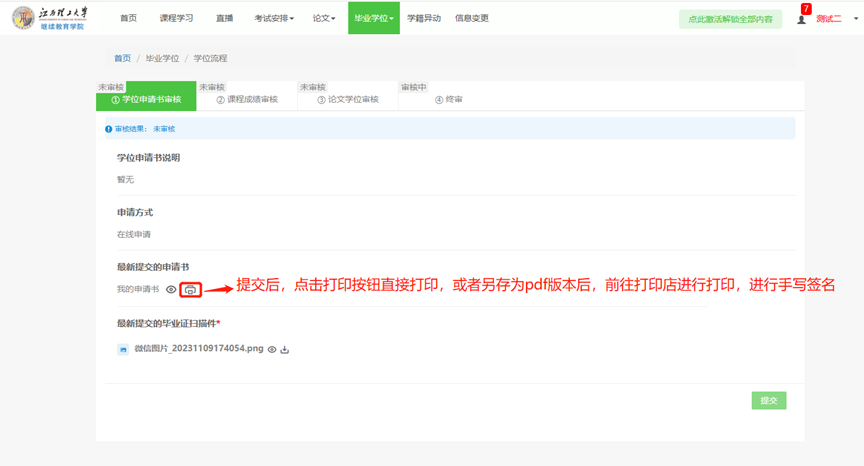Expand the 考试安排 dropdown menu

click(x=273, y=18)
